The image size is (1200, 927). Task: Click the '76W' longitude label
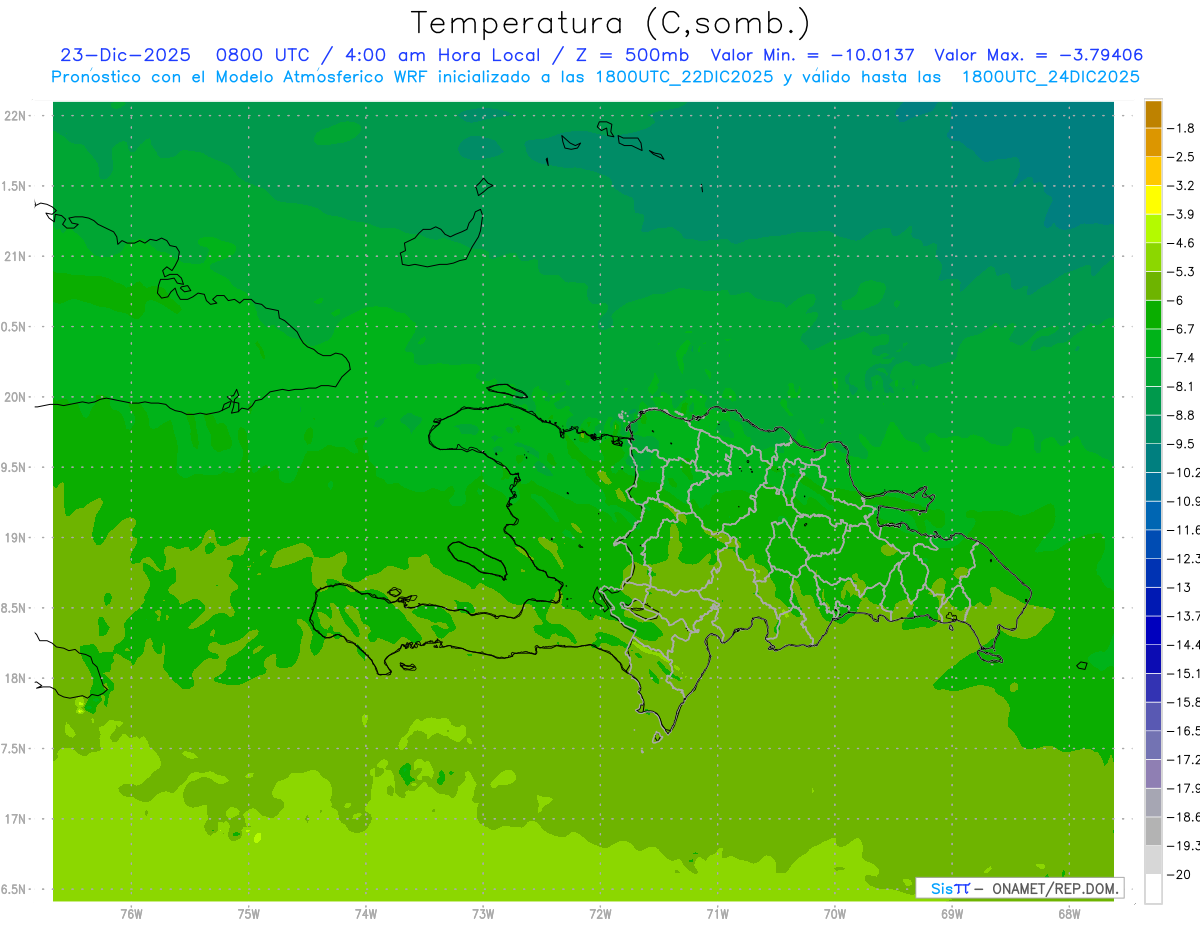tap(131, 914)
